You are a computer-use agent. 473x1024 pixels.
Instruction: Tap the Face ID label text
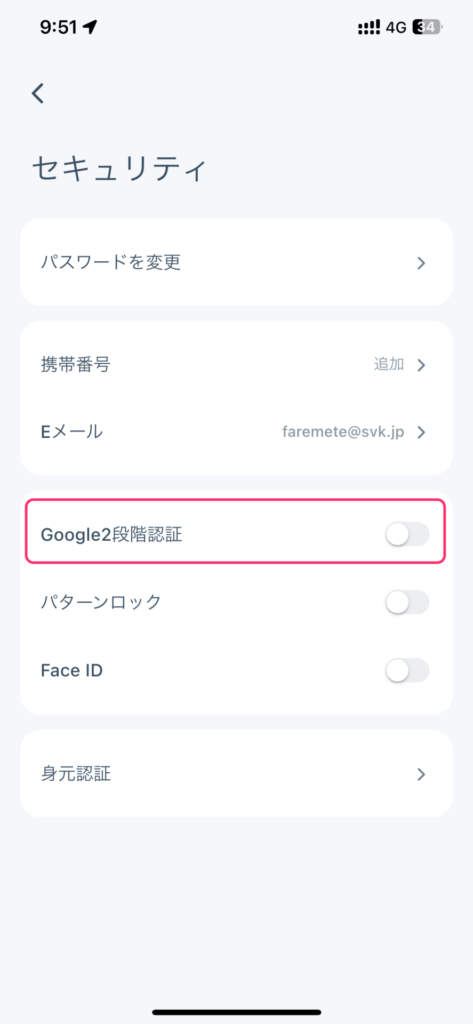[x=72, y=671]
